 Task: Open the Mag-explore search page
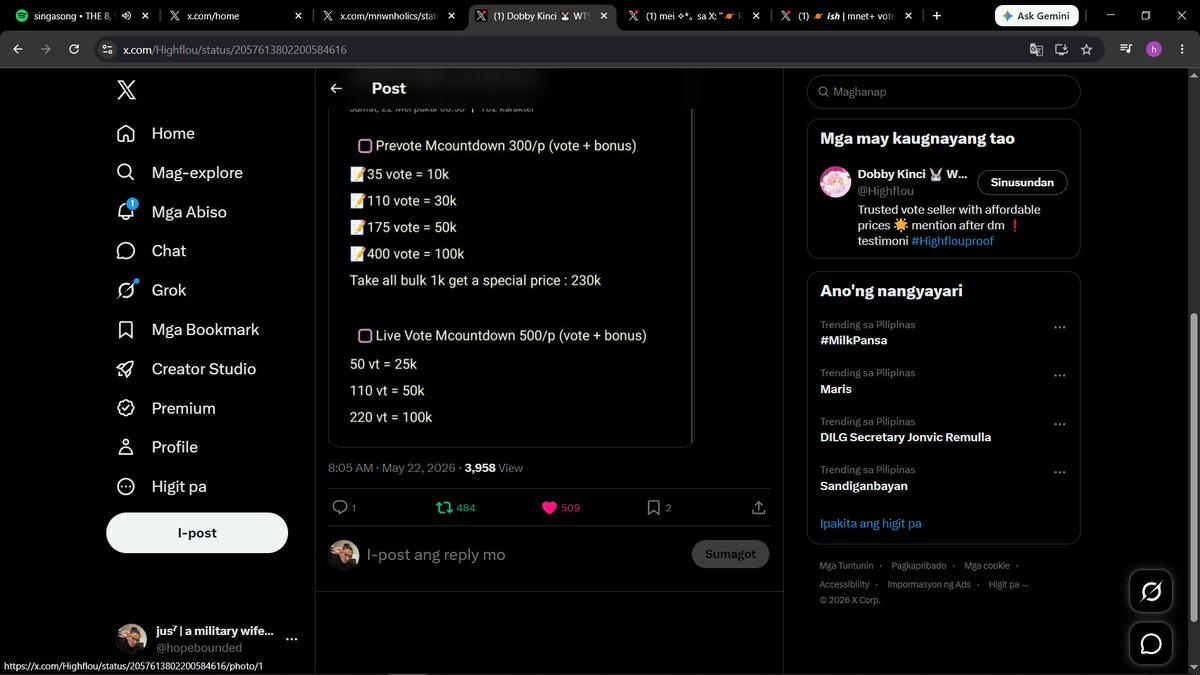pyautogui.click(x=179, y=172)
